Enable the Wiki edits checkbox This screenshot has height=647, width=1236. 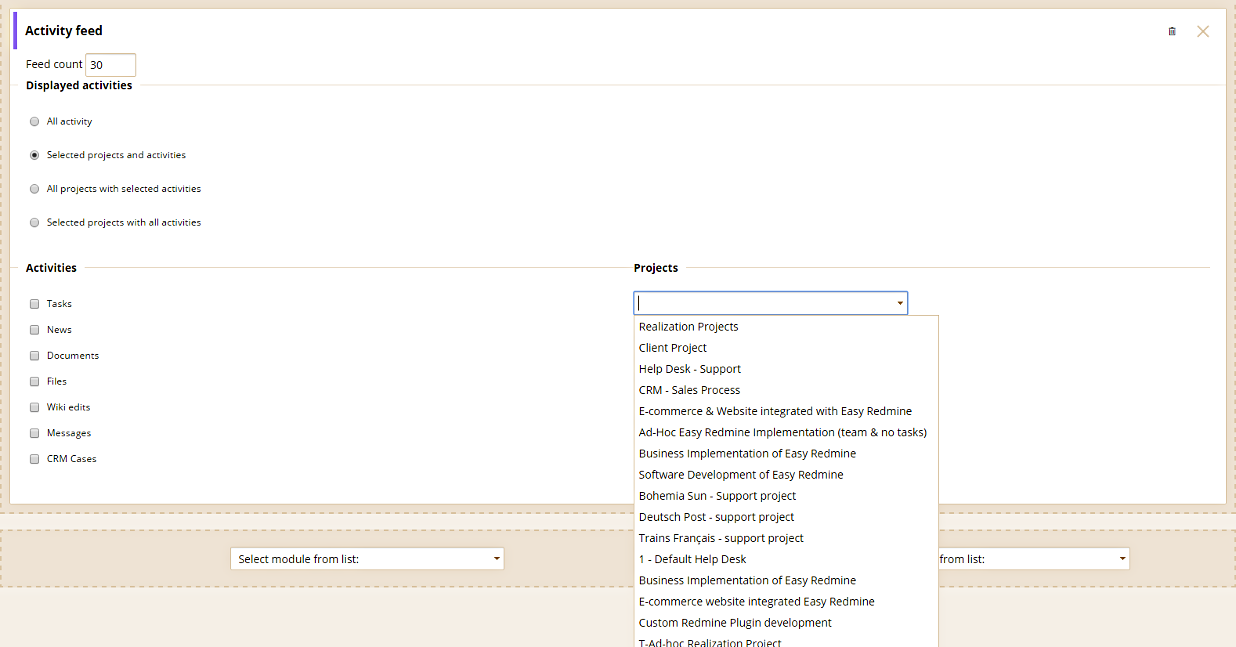pyautogui.click(x=35, y=407)
